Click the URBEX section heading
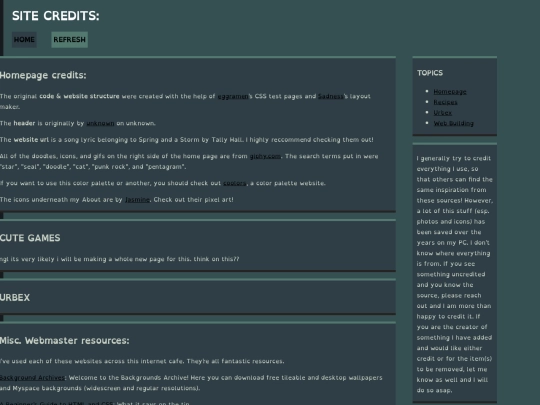 tap(15, 298)
